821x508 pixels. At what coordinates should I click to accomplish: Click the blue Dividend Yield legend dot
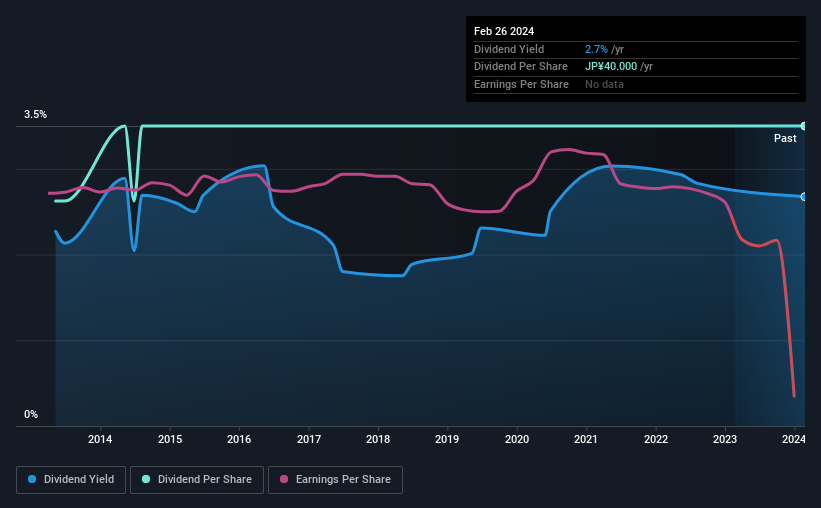(x=32, y=479)
